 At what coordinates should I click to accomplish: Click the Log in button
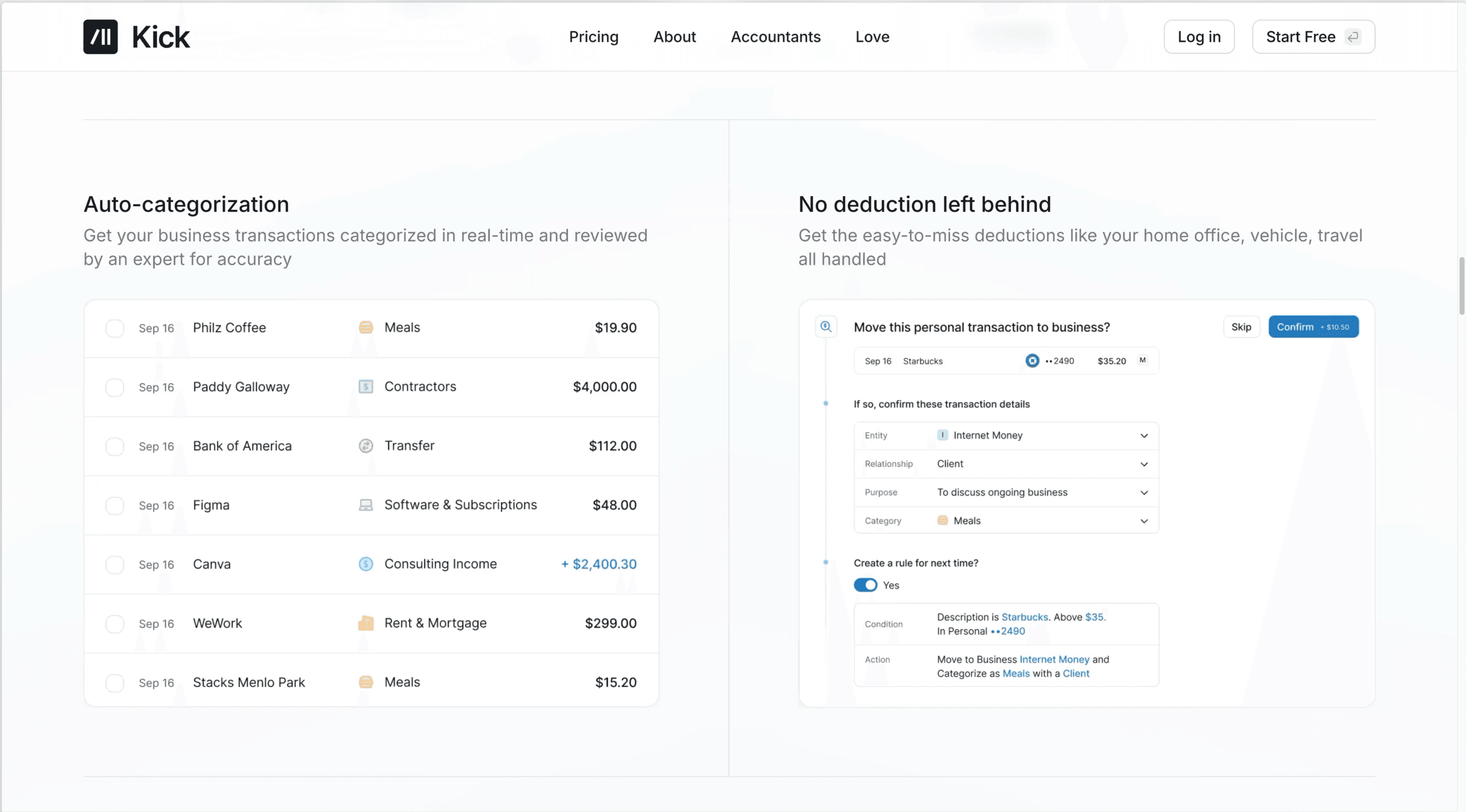[1199, 37]
